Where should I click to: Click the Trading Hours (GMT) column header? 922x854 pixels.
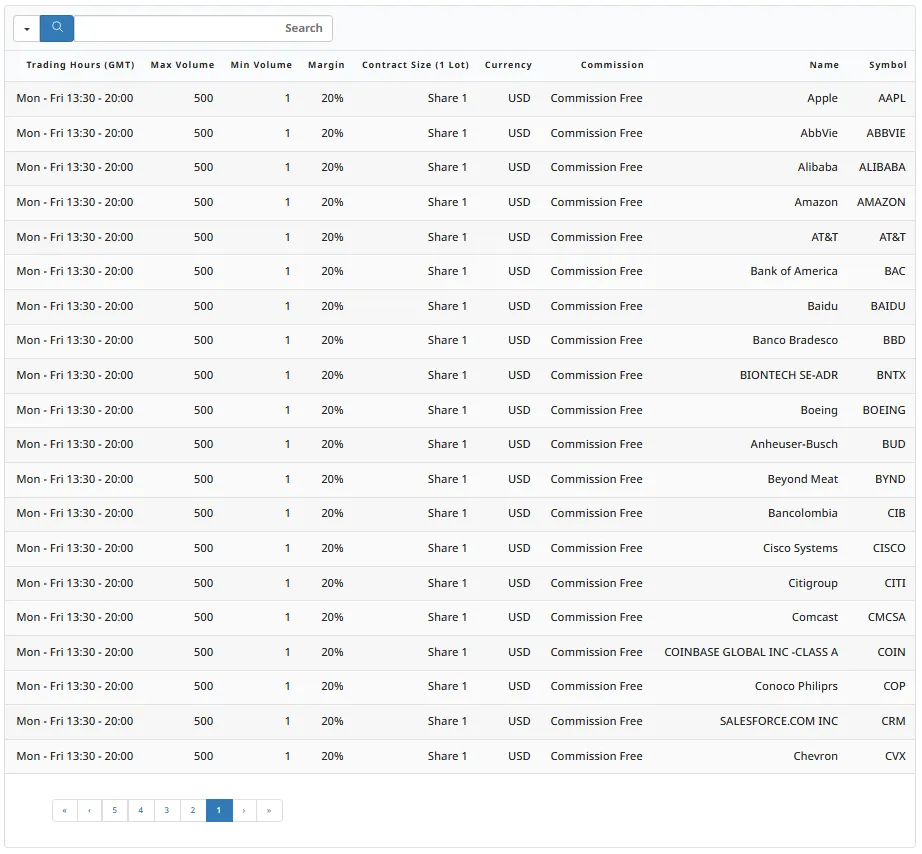click(80, 65)
